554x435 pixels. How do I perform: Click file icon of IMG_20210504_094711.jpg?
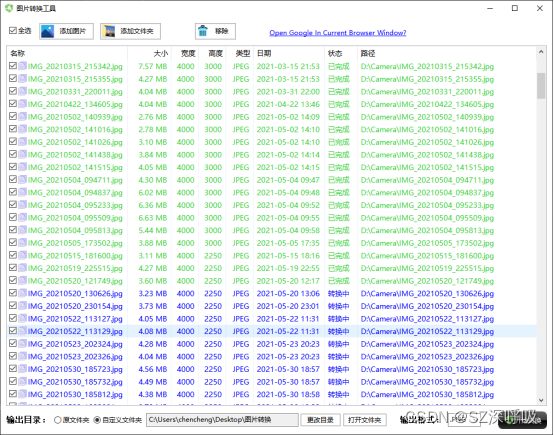tap(23, 180)
